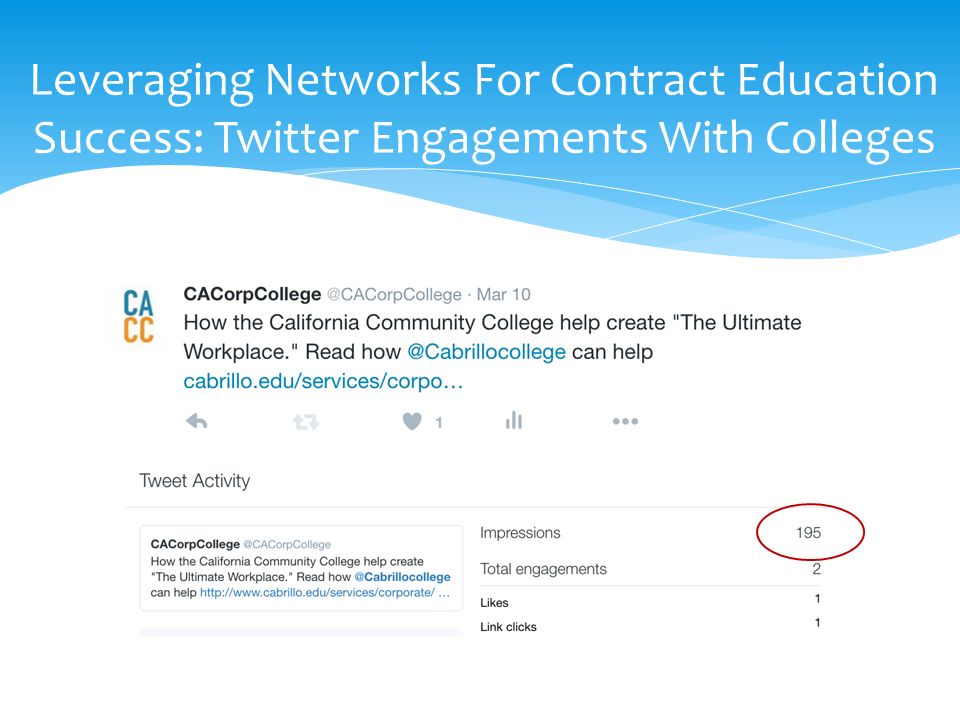The width and height of the screenshot is (960, 720).
Task: Open the three-dot more options icon
Action: pyautogui.click(x=625, y=421)
